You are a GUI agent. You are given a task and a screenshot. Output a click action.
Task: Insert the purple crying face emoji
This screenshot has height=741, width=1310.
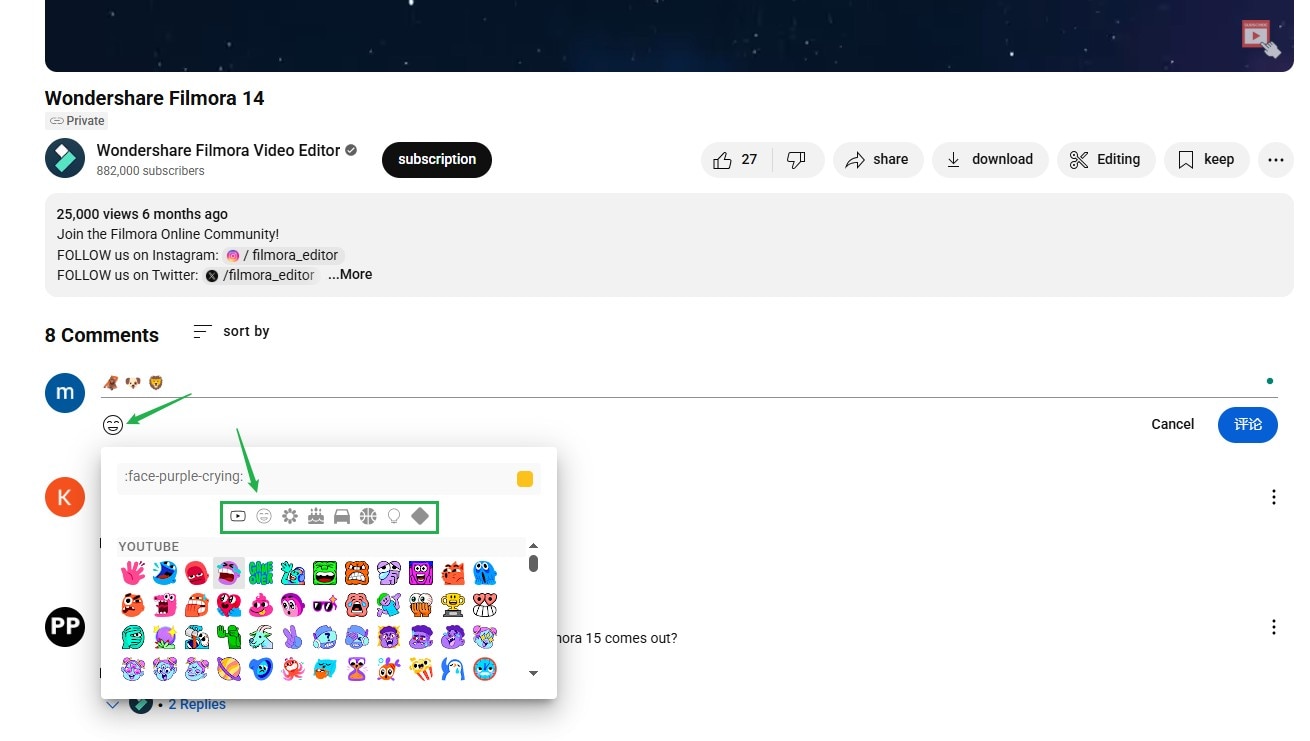(229, 573)
